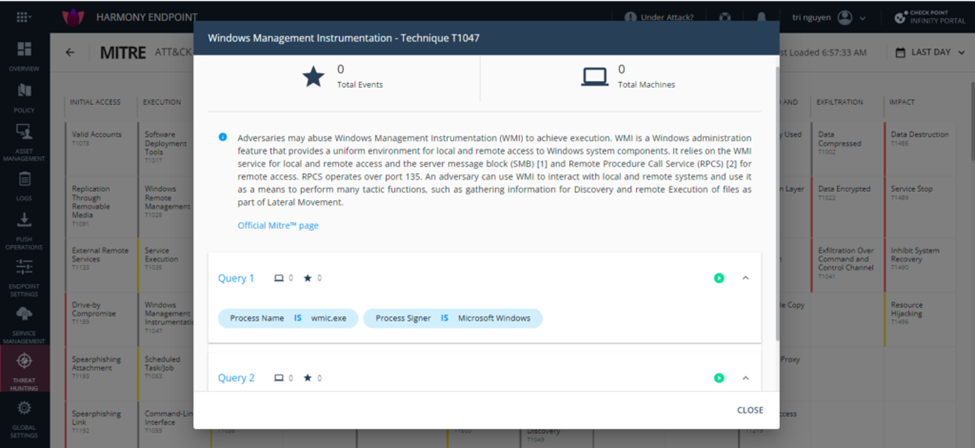This screenshot has width=975, height=448.
Task: Open the Overview sidebar section
Action: coord(24,57)
